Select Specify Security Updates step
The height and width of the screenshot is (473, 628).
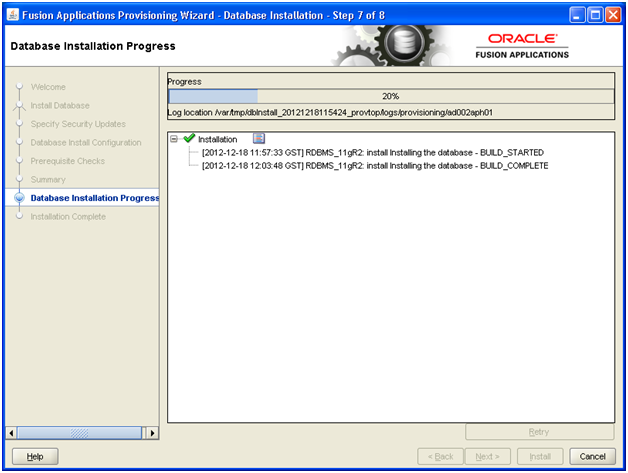pyautogui.click(x=78, y=124)
